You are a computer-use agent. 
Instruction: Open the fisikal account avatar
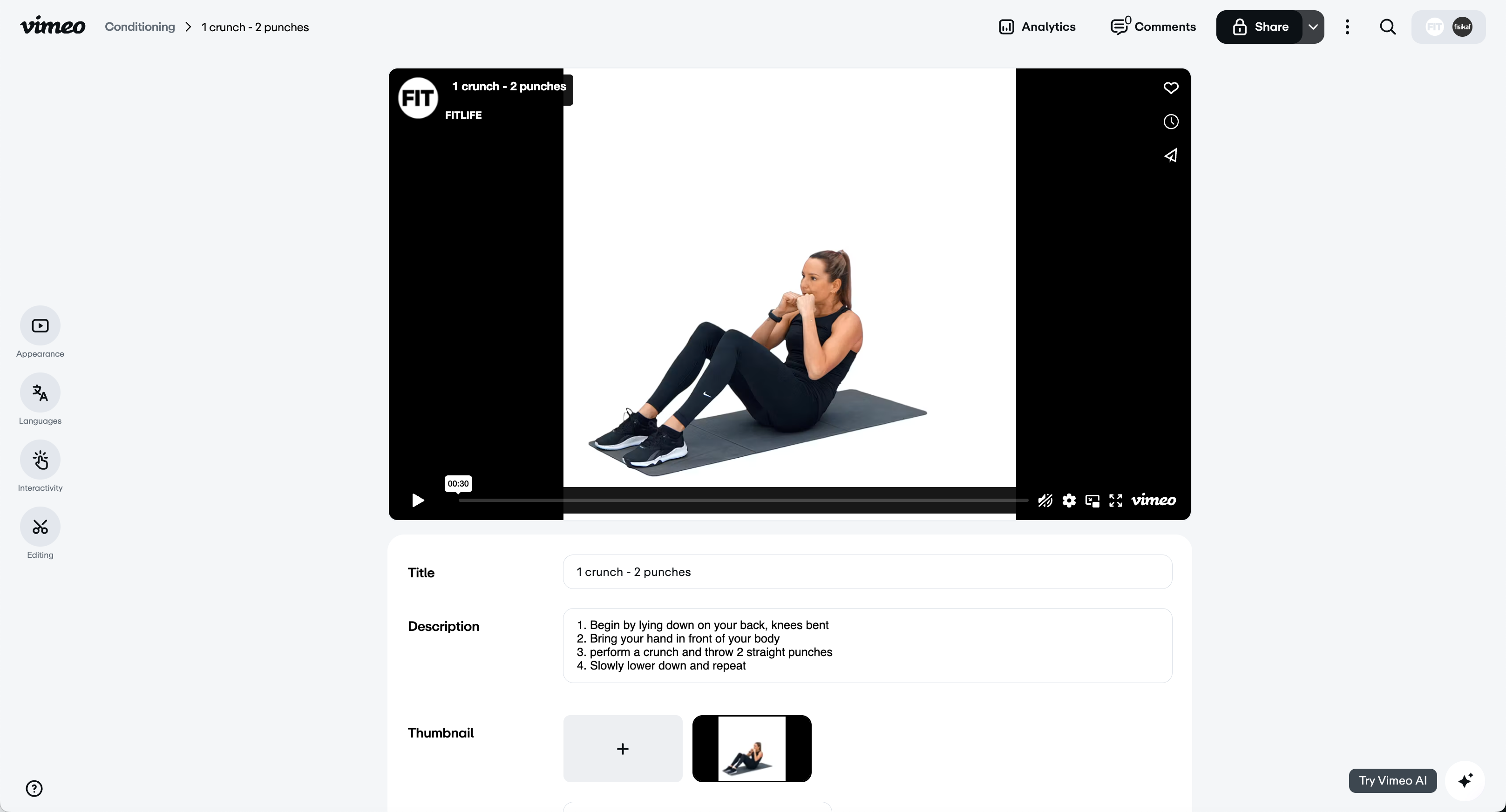(1463, 27)
